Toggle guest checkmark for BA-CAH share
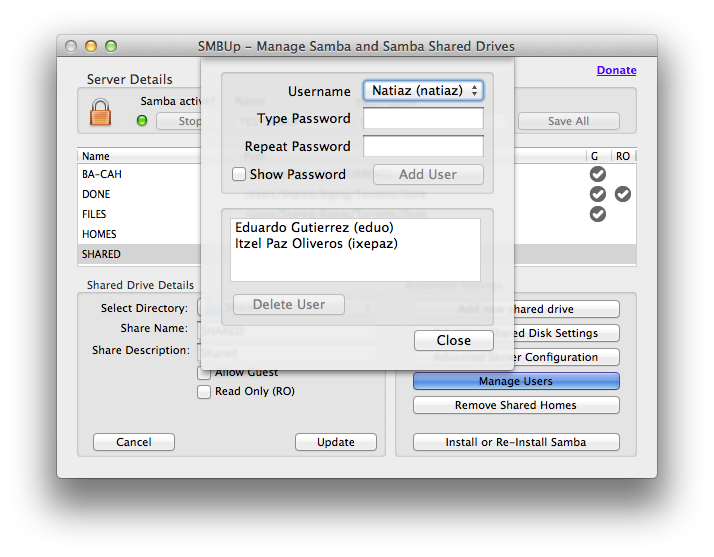The height and width of the screenshot is (557, 714). 597,174
